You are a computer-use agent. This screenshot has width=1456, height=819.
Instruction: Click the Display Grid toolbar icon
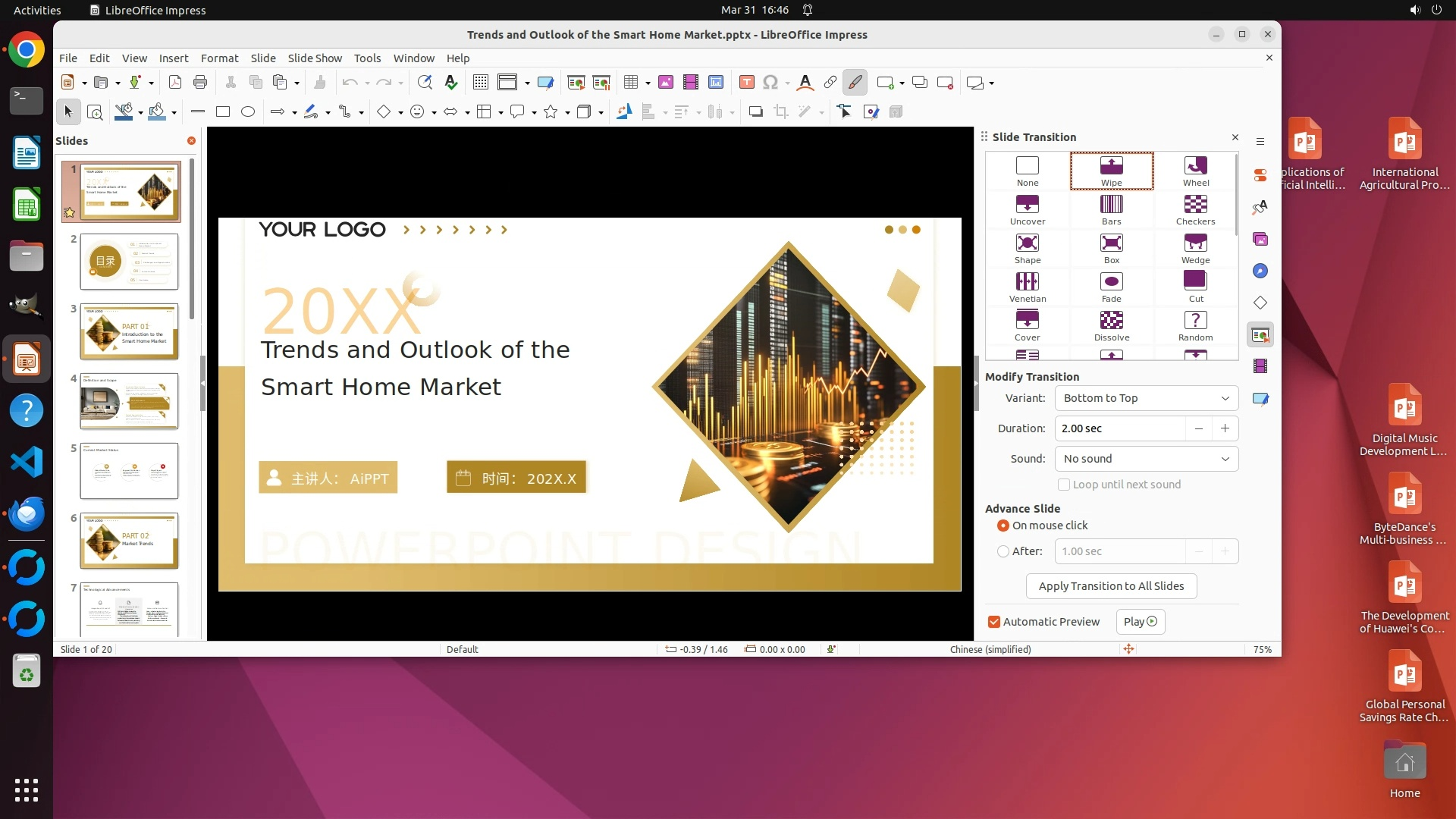tap(481, 83)
